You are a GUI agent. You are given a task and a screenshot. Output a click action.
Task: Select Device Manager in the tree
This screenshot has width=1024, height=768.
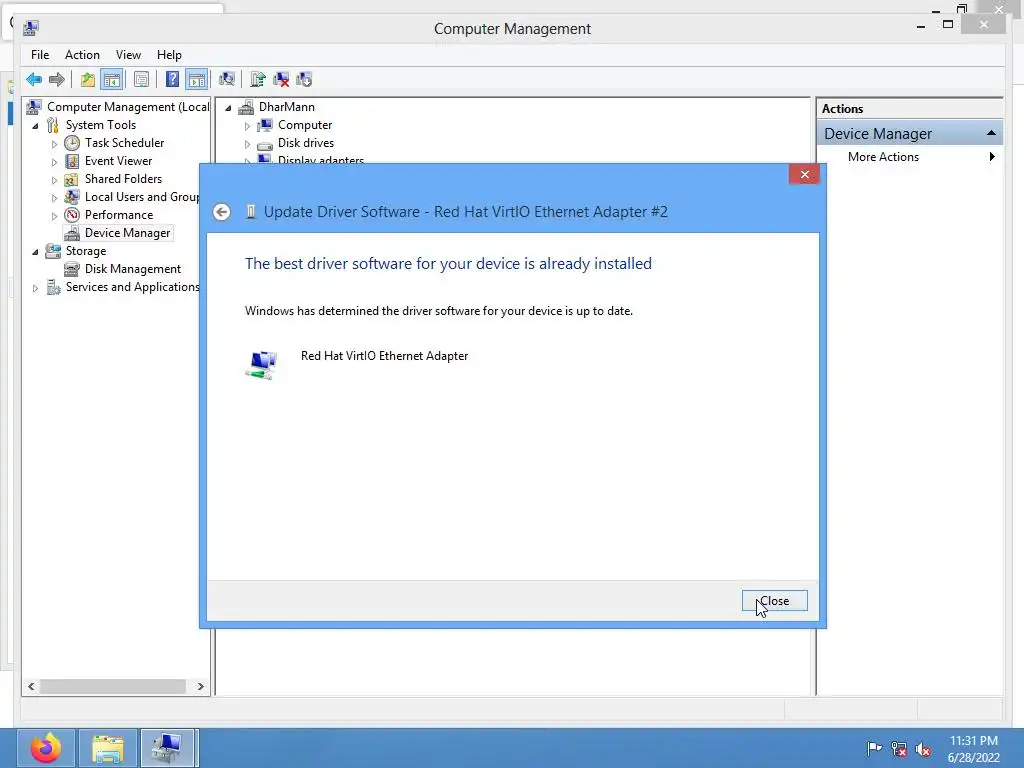click(x=127, y=233)
